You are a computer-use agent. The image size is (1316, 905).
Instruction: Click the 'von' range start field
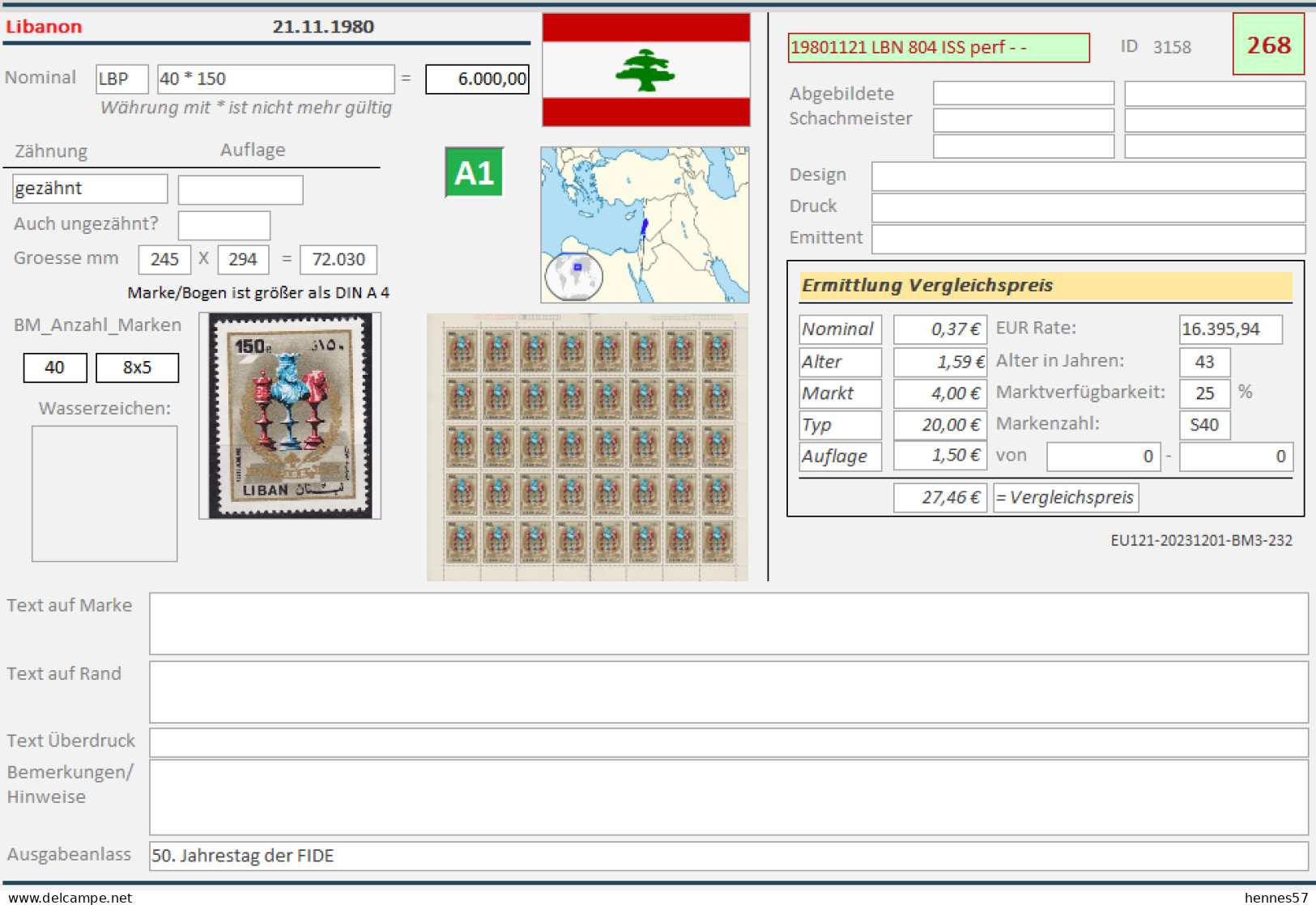[1104, 457]
